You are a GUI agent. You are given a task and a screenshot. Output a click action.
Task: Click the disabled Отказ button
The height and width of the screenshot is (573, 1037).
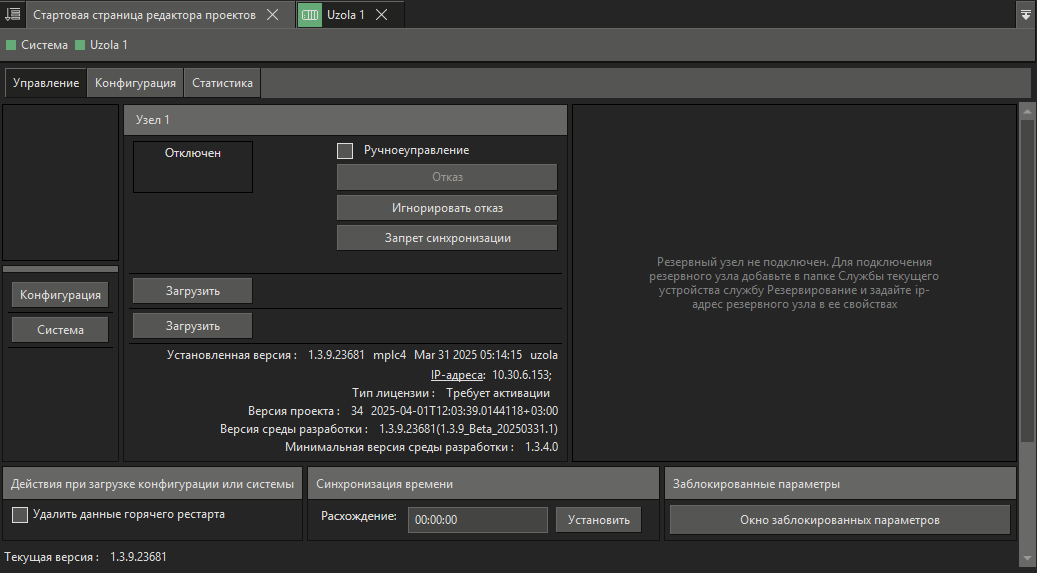point(447,177)
